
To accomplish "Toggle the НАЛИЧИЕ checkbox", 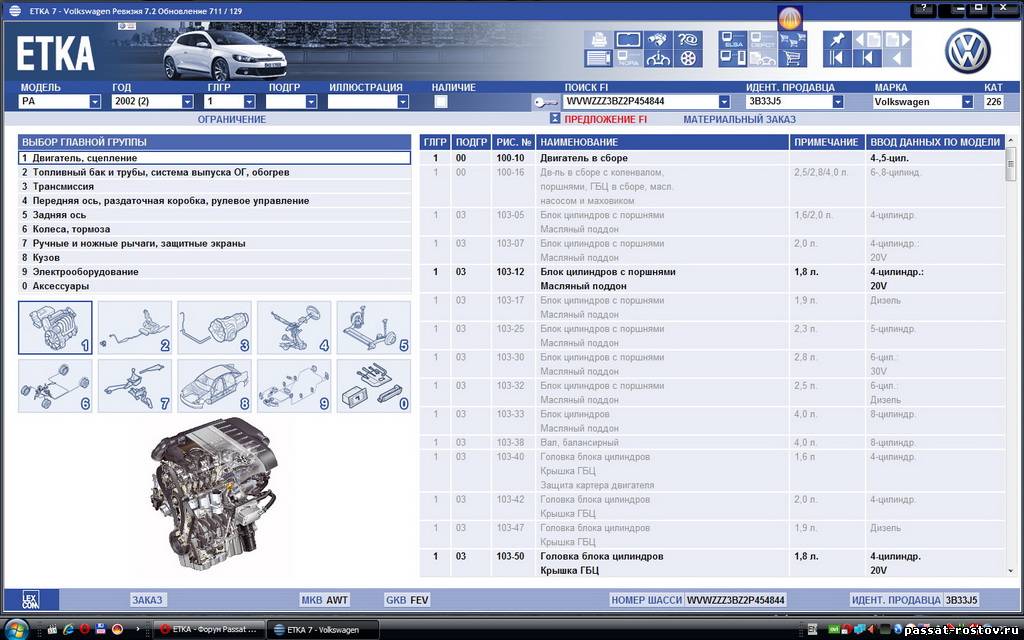I will point(441,102).
